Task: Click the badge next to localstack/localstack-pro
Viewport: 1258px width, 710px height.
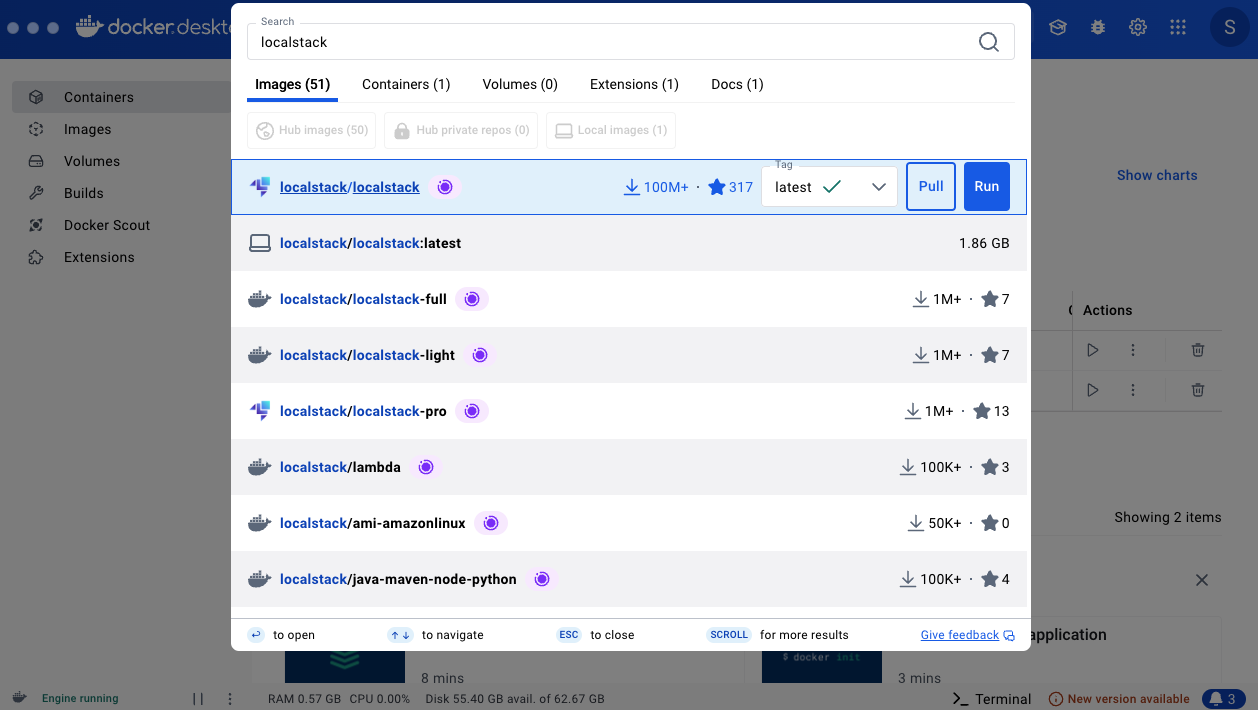Action: point(472,411)
